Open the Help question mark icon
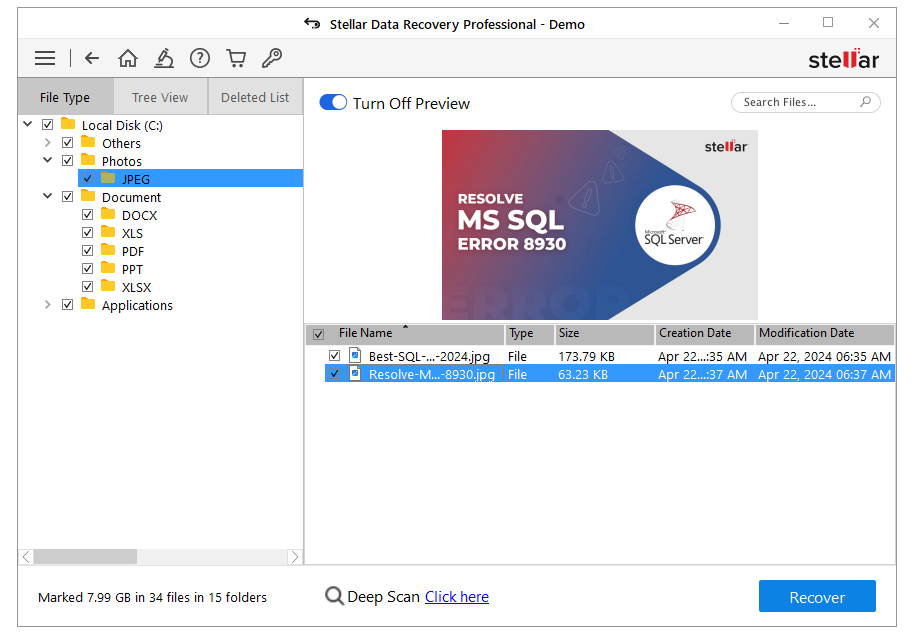Image resolution: width=913 pixels, height=634 pixels. (x=200, y=58)
